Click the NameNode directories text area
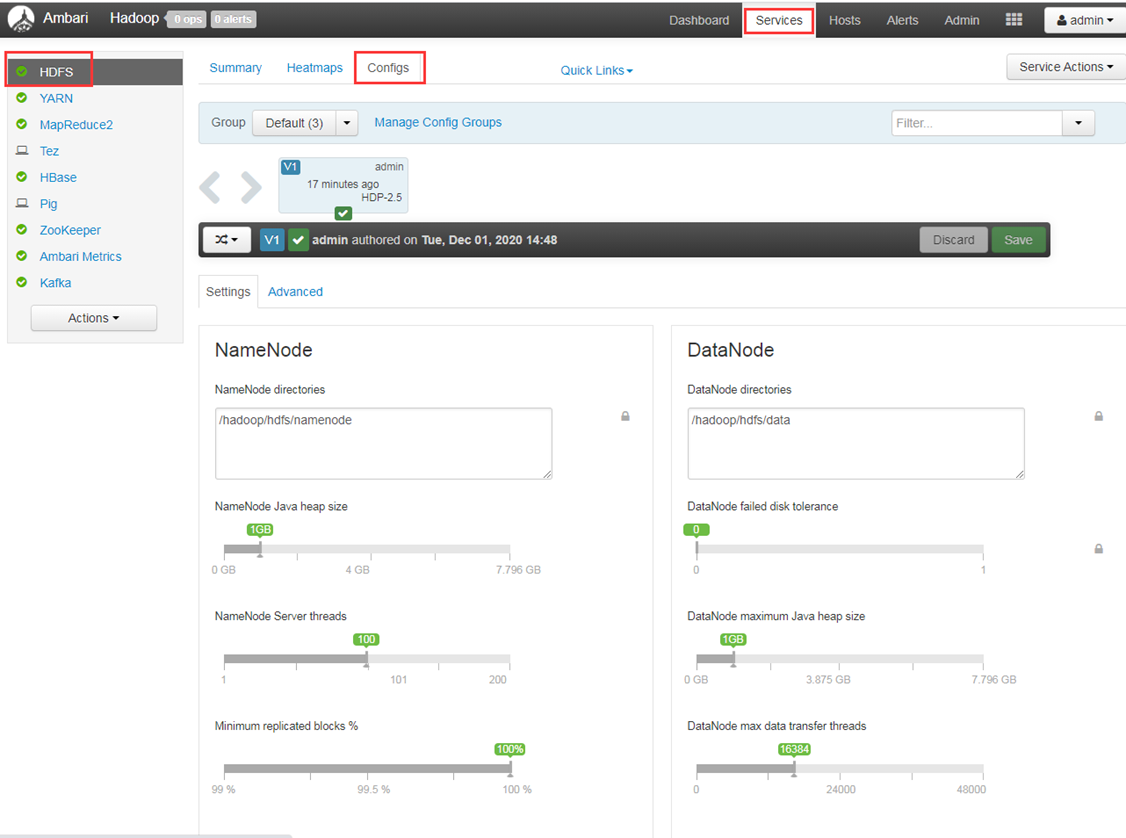Viewport: 1126px width, 838px height. (x=383, y=443)
